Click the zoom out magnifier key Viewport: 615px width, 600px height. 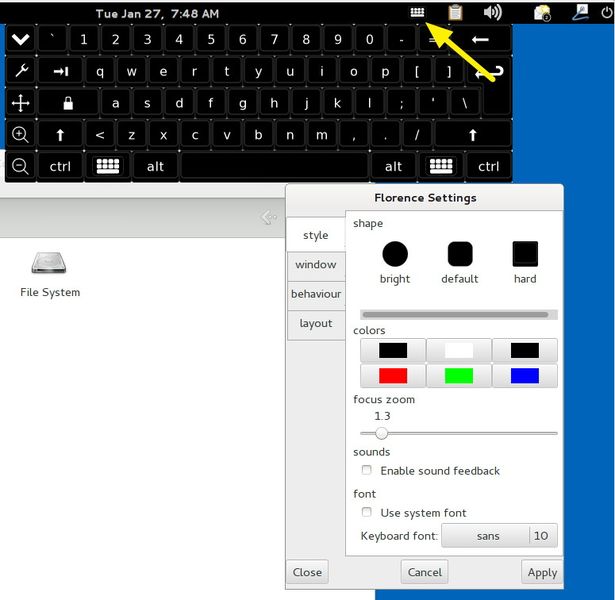pos(21,167)
